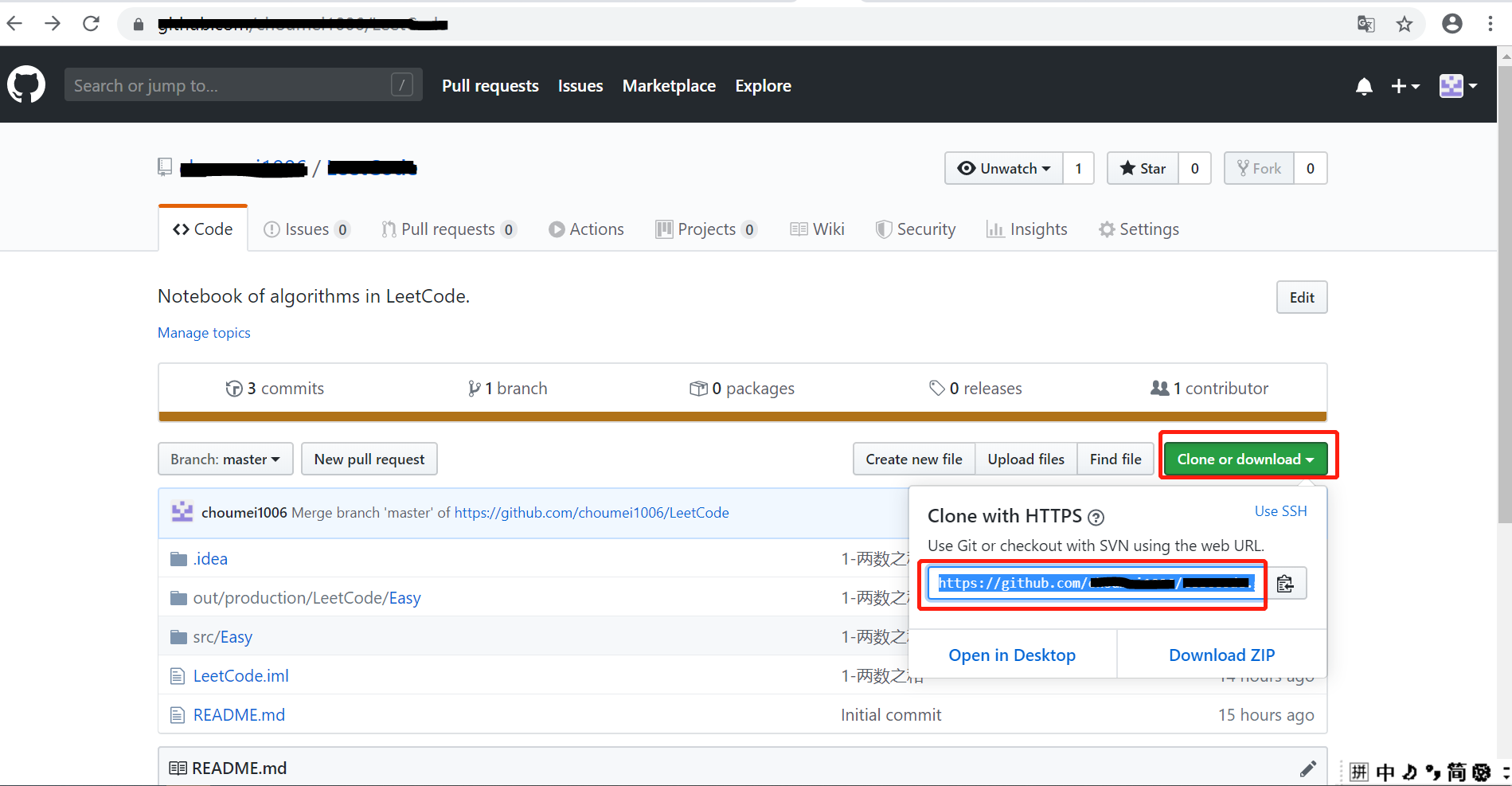Open the user avatar dropdown menu
This screenshot has width=1512, height=786.
1459,86
